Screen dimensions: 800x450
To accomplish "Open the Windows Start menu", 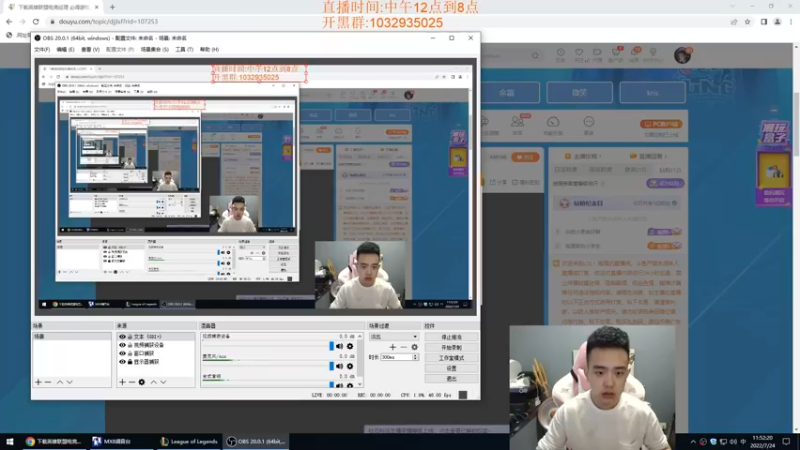I will 10,441.
